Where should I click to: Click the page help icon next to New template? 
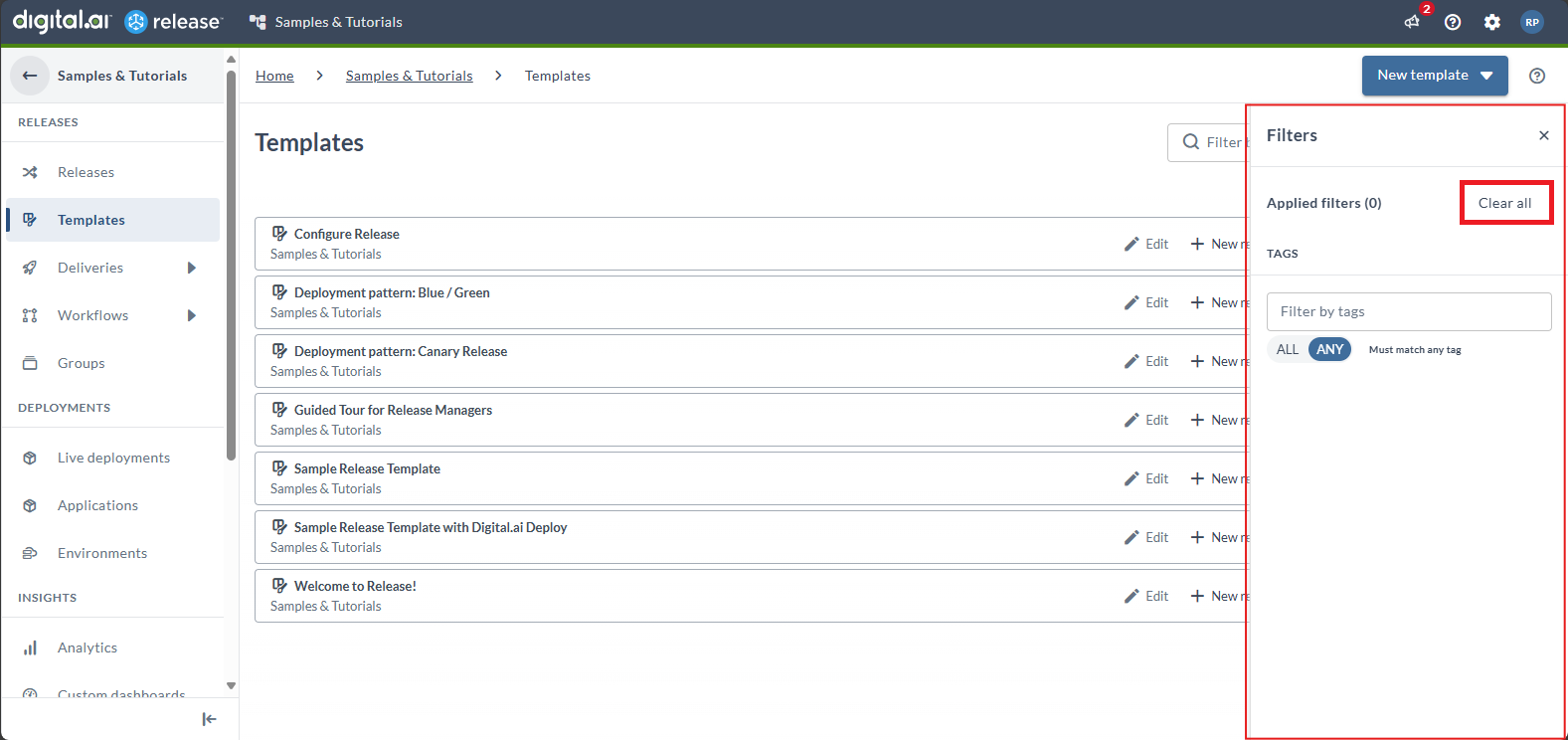(1537, 76)
